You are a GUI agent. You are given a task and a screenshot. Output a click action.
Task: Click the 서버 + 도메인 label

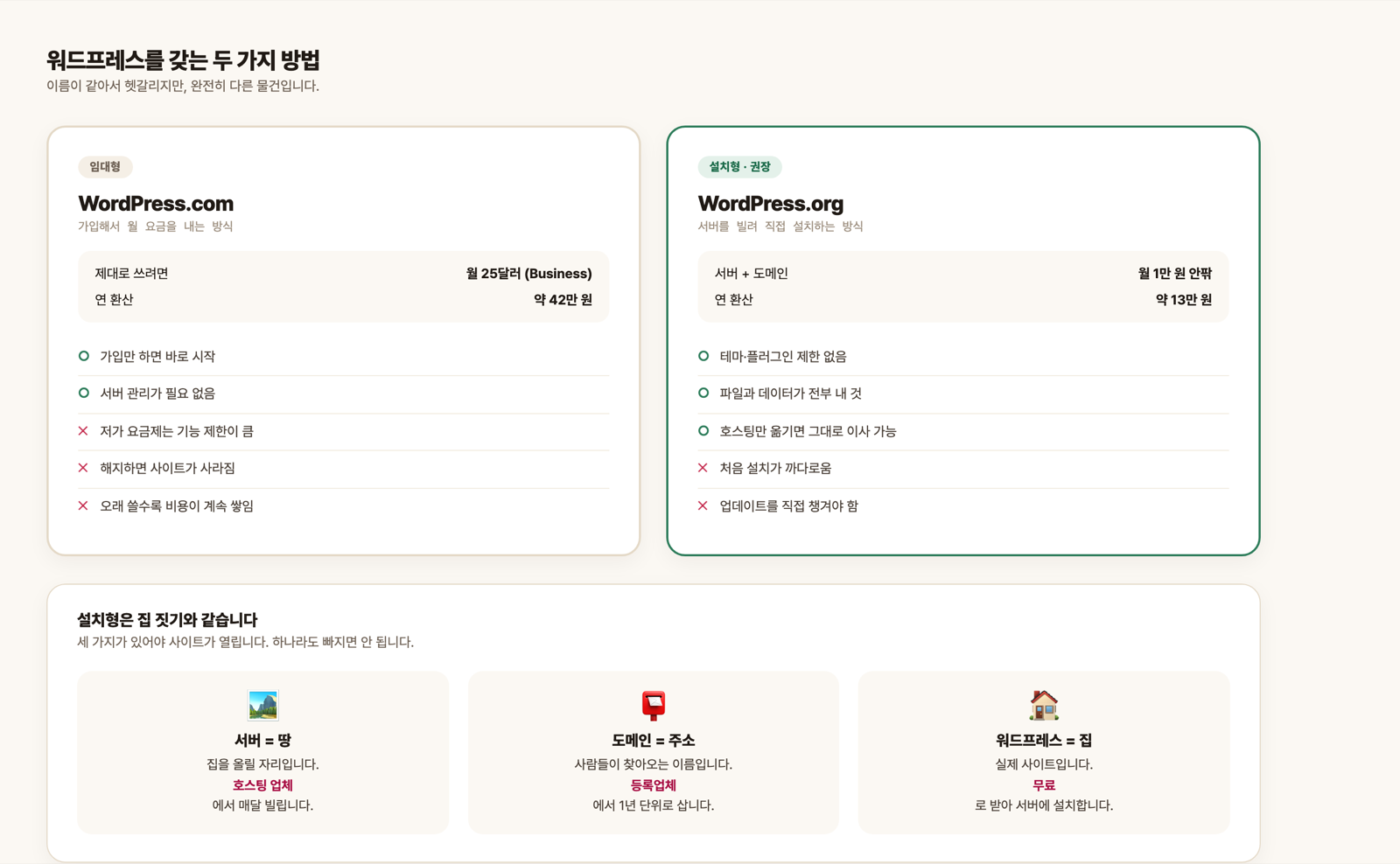click(x=751, y=274)
